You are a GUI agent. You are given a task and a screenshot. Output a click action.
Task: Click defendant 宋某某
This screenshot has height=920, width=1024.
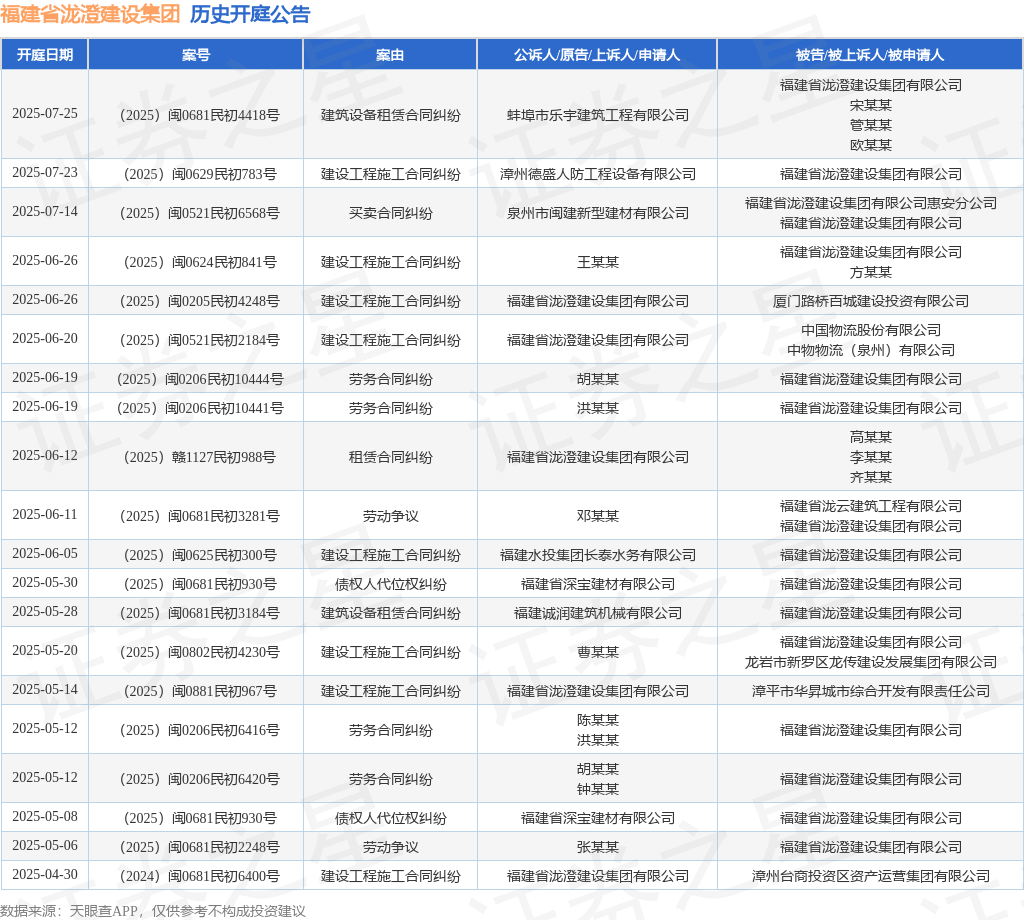click(871, 105)
